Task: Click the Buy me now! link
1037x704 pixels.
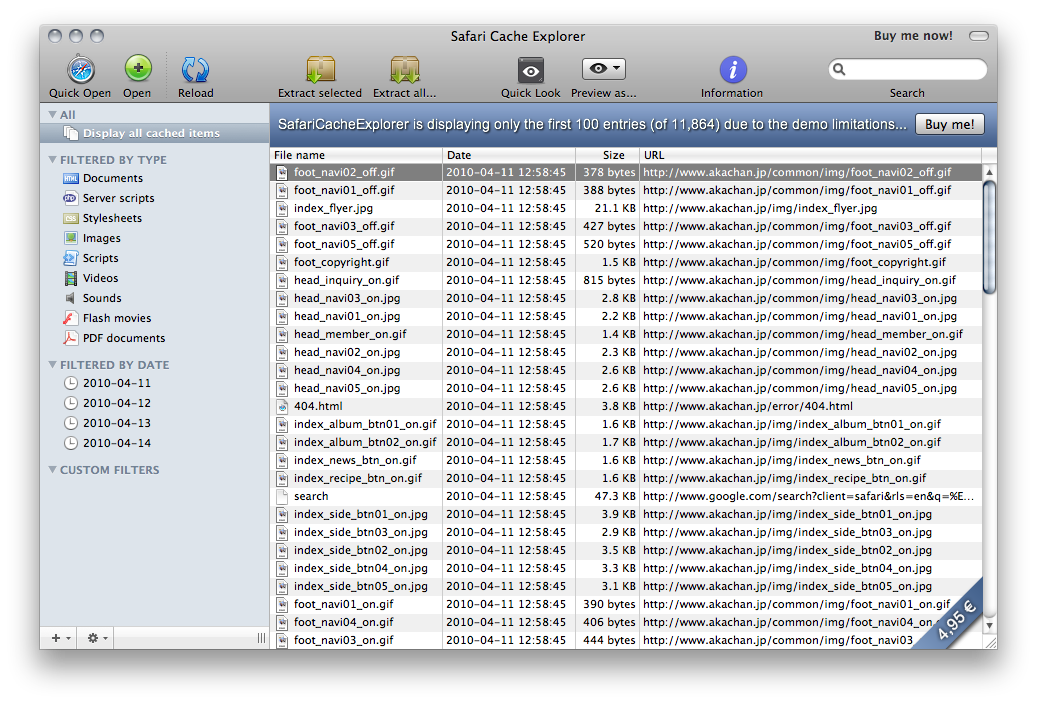Action: 913,36
